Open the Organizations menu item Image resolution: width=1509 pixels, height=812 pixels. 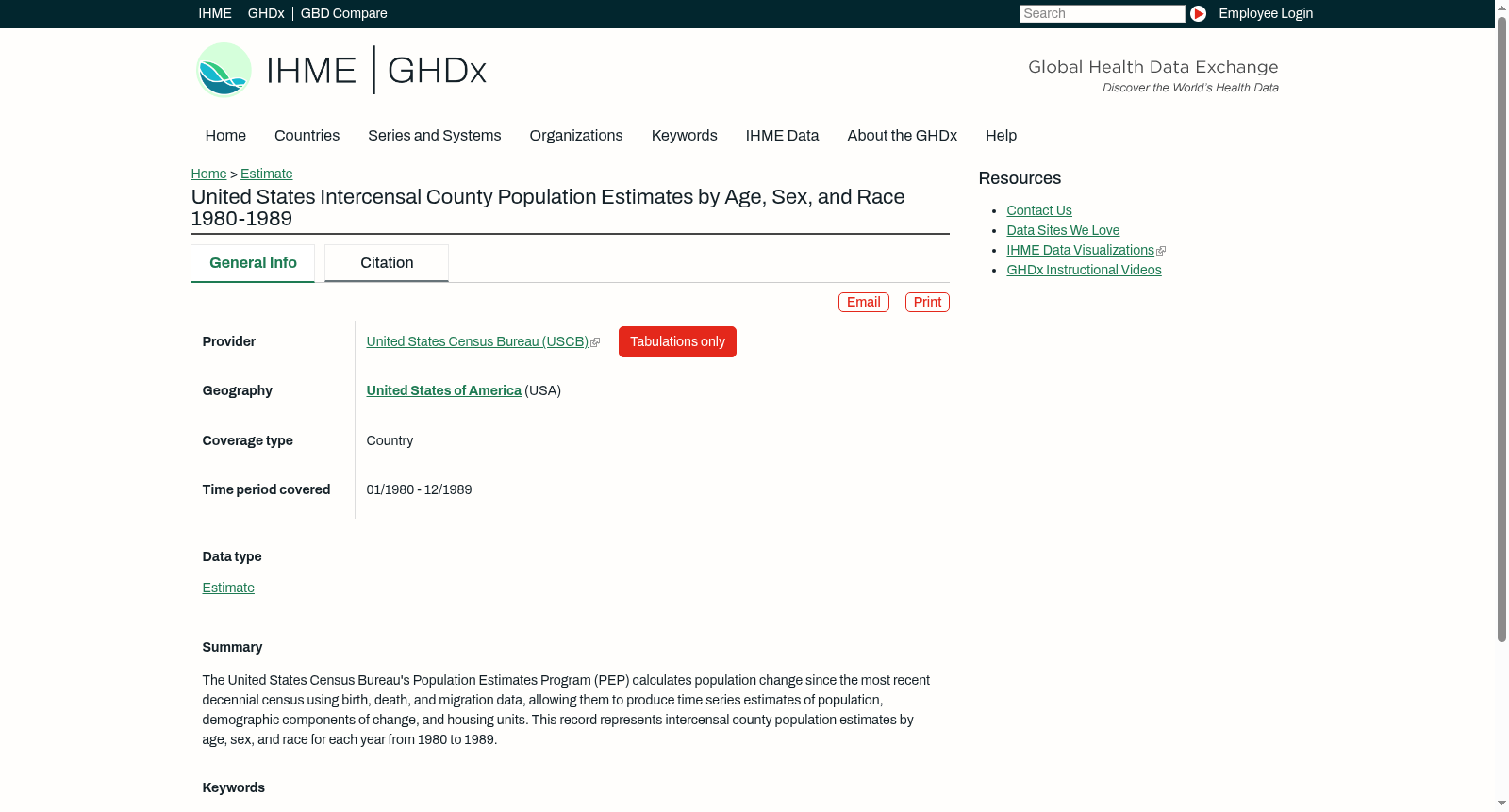(x=576, y=136)
